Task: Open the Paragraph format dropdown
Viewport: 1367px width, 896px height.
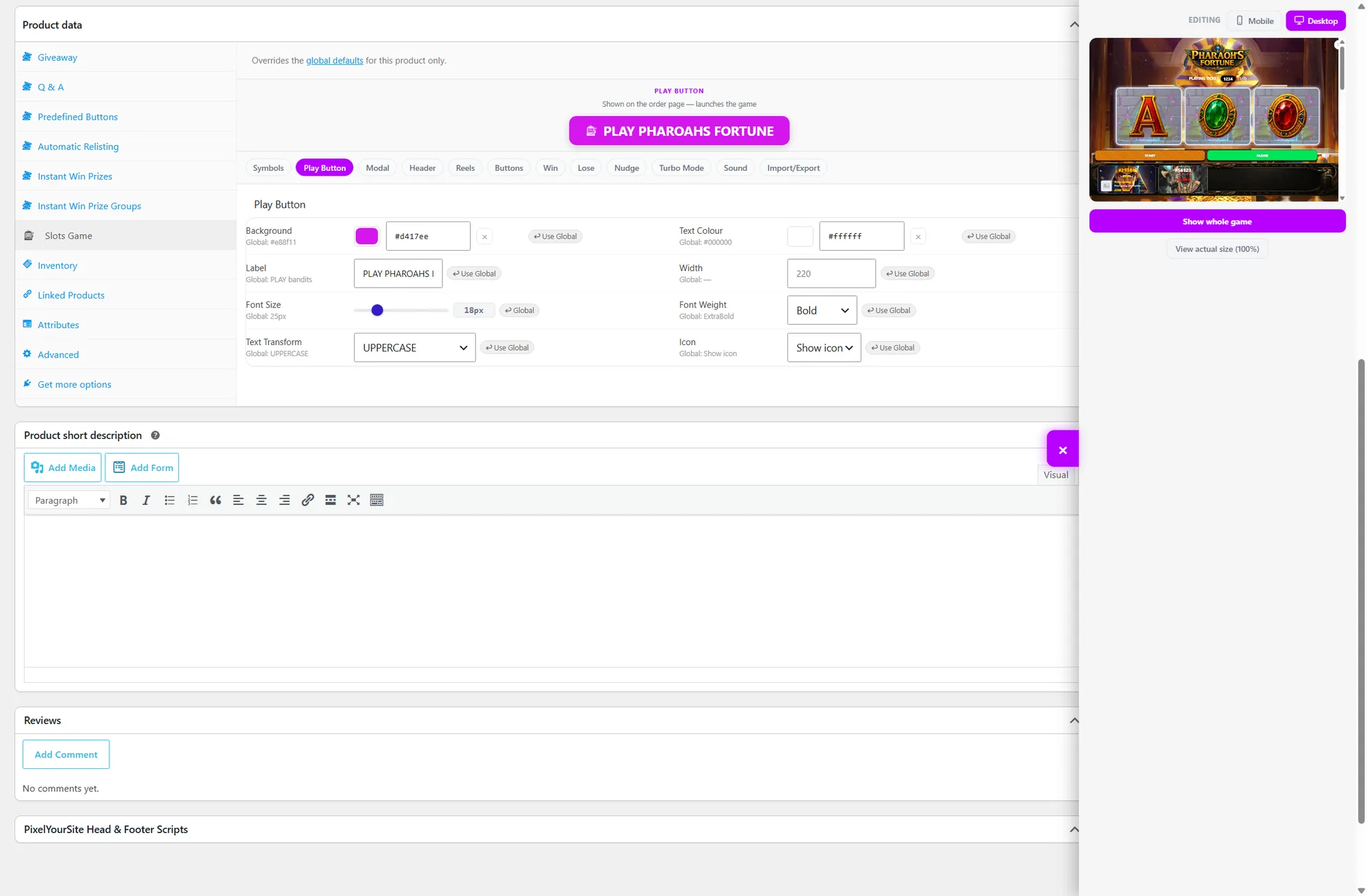Action: tap(69, 500)
